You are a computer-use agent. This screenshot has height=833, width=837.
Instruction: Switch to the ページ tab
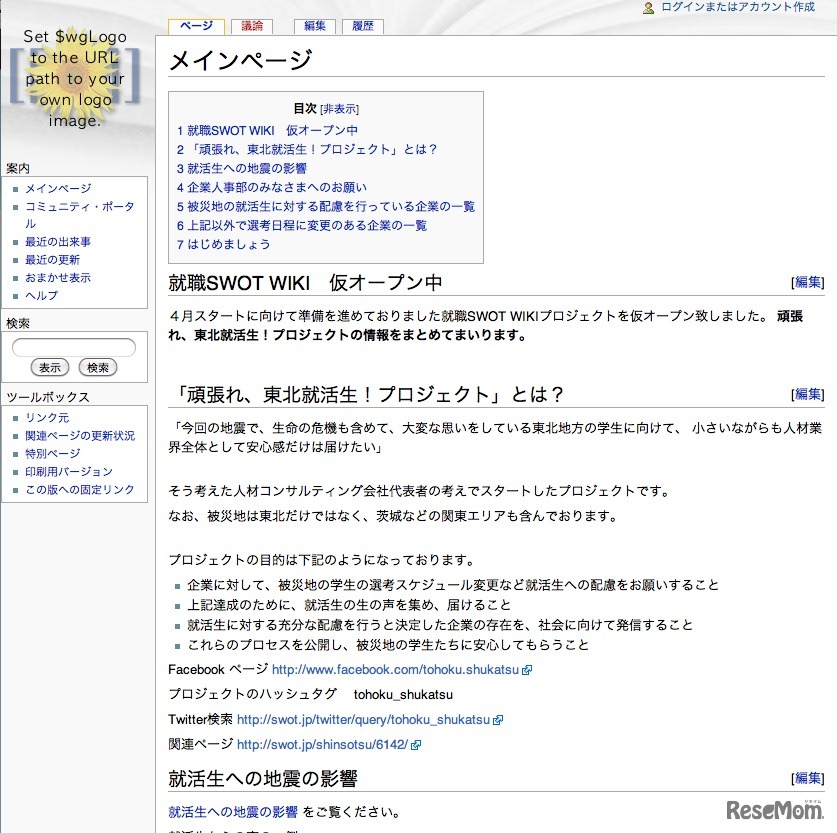[196, 26]
